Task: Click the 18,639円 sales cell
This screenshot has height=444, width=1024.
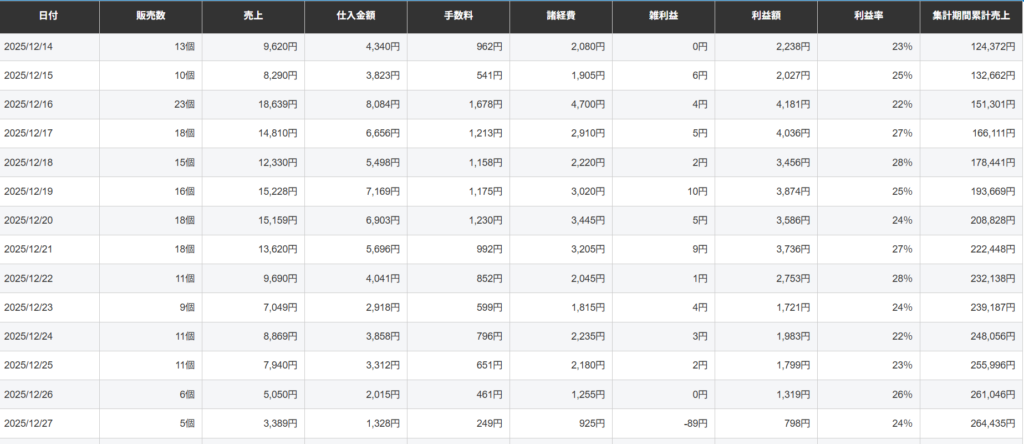Action: tap(275, 104)
